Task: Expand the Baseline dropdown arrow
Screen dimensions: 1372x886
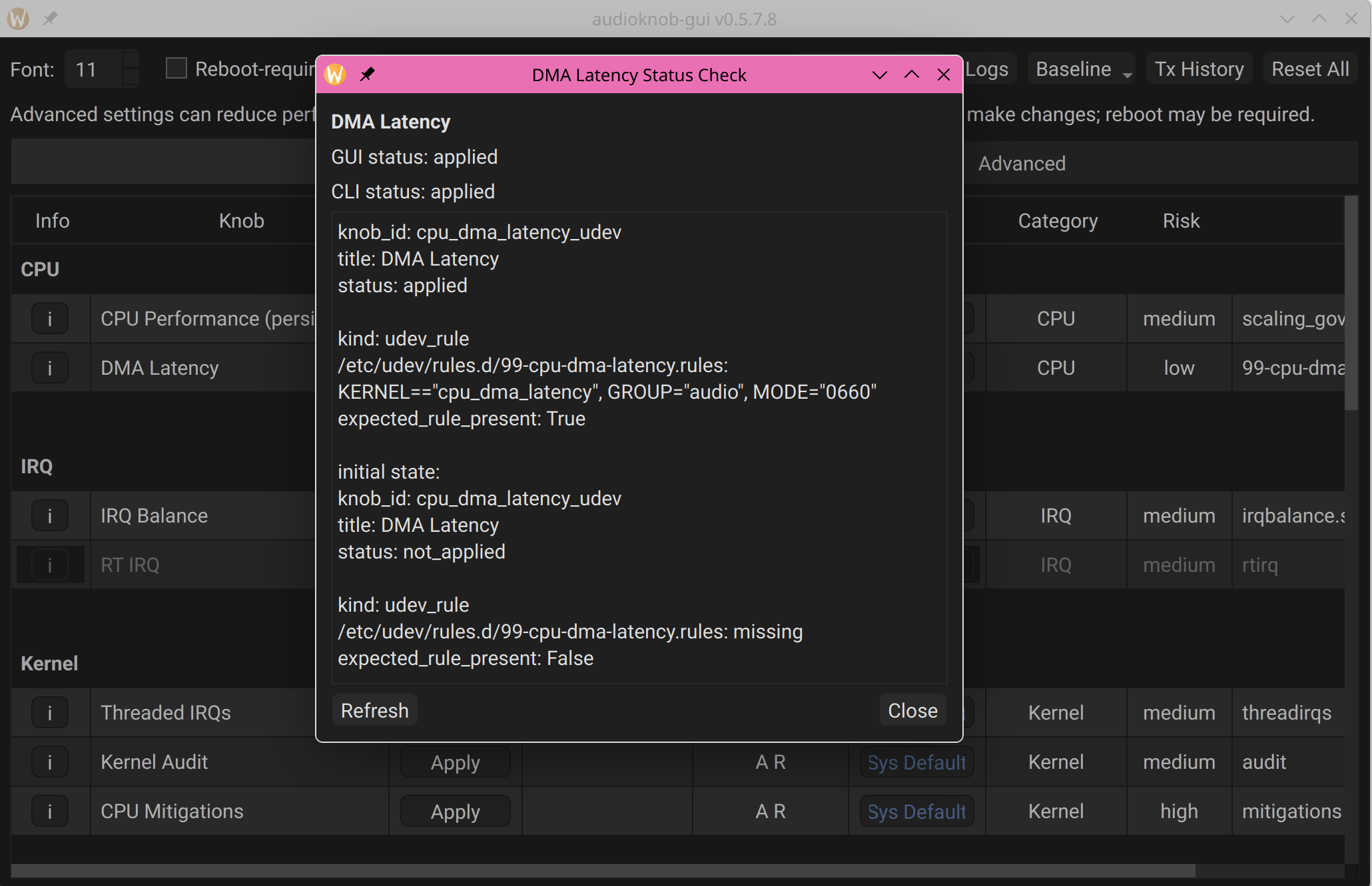Action: [x=1127, y=75]
